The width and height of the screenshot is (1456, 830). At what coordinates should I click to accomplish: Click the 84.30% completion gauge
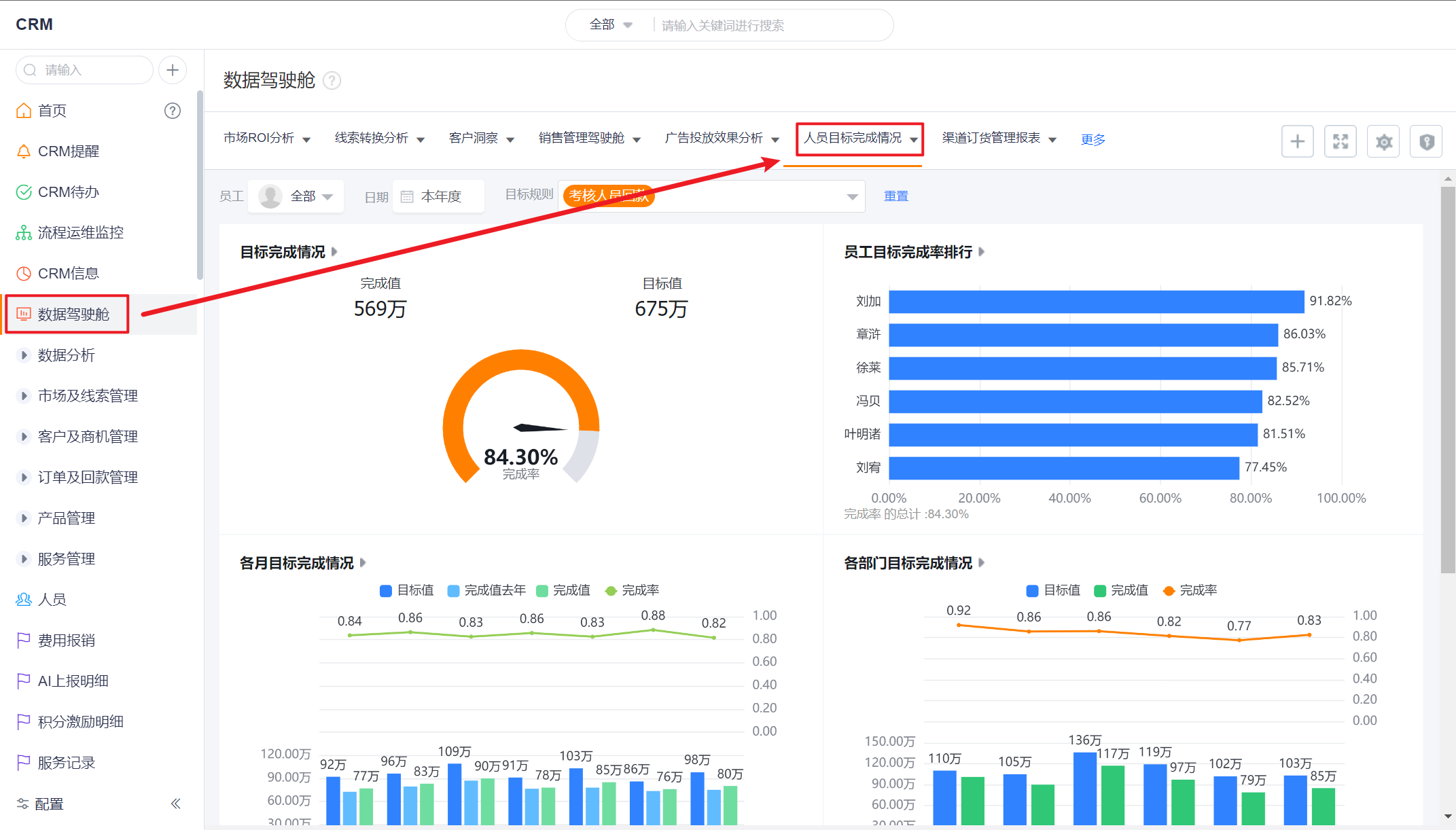521,416
